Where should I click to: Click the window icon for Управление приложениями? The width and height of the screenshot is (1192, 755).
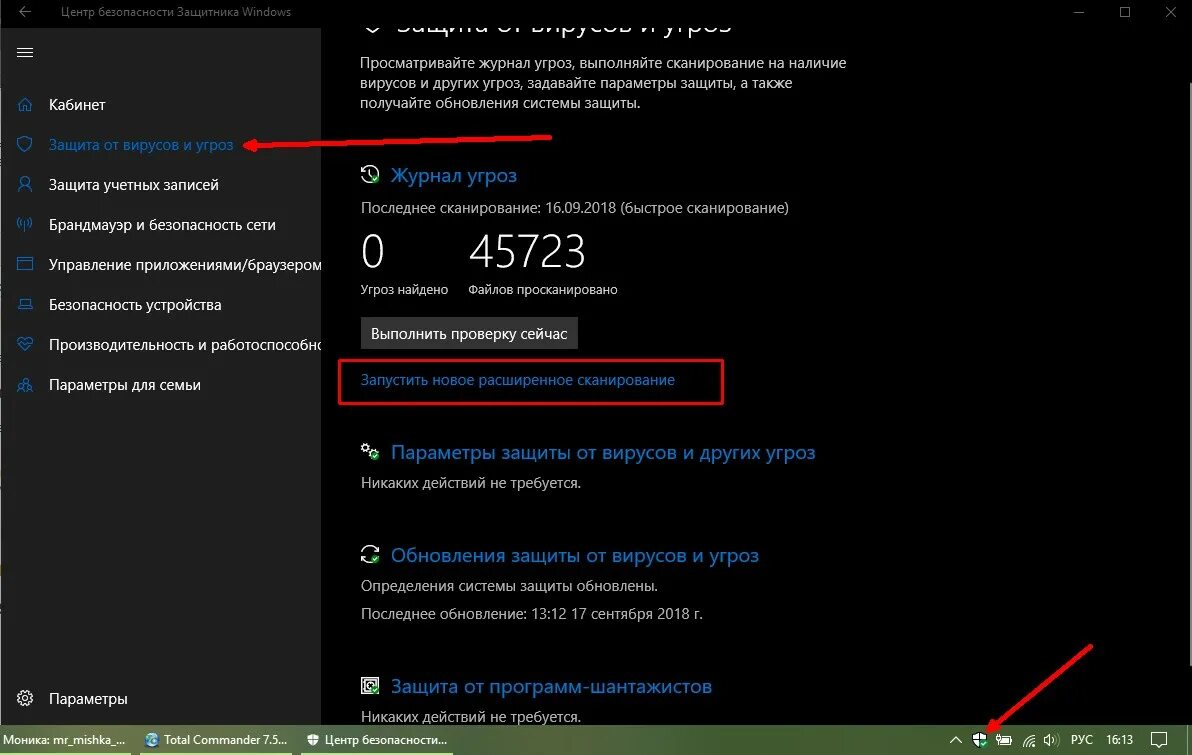[25, 265]
